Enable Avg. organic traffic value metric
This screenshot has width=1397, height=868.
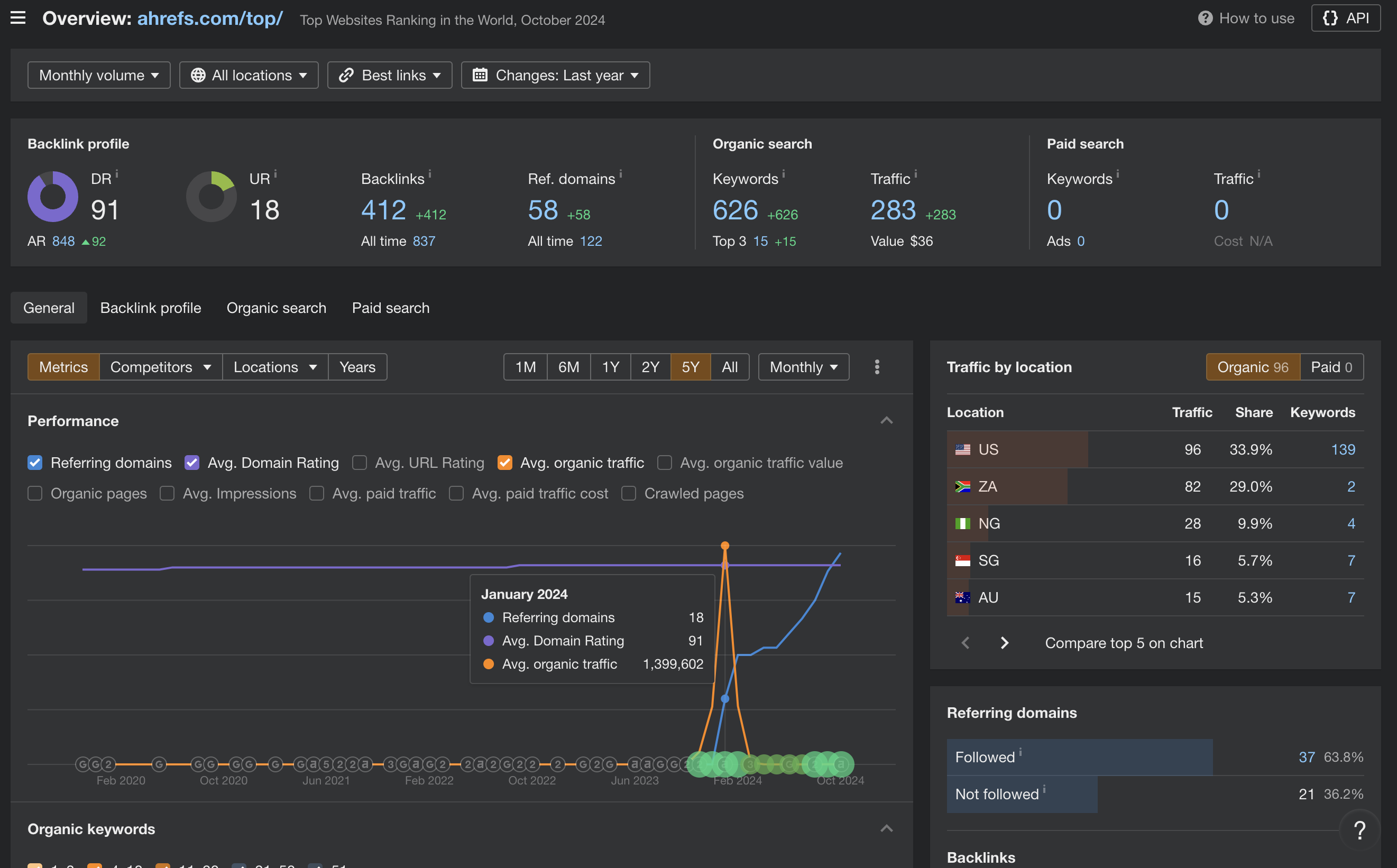[664, 463]
